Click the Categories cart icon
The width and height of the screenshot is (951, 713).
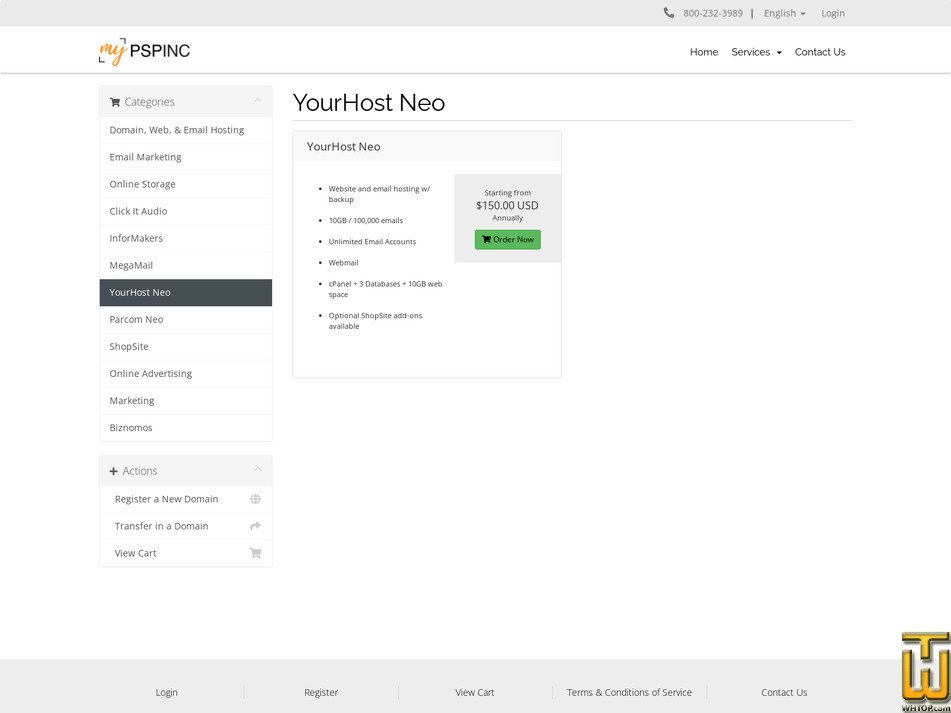[115, 102]
